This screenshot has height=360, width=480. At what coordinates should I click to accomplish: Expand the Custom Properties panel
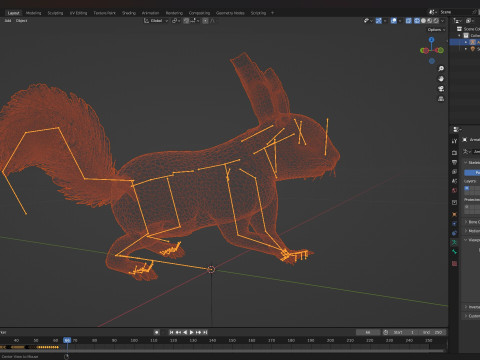click(x=471, y=316)
